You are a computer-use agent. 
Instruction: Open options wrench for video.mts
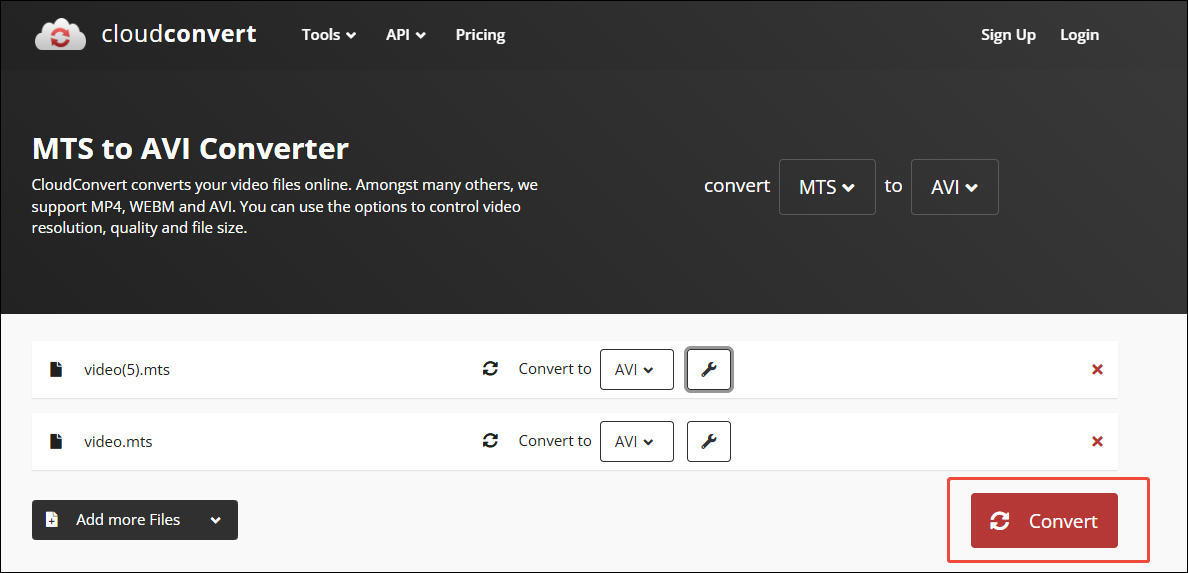(708, 441)
